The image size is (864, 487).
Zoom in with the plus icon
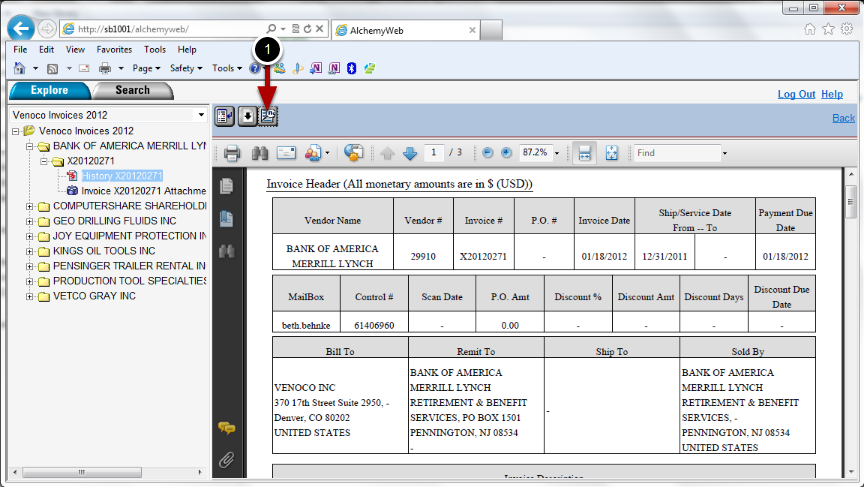(506, 153)
